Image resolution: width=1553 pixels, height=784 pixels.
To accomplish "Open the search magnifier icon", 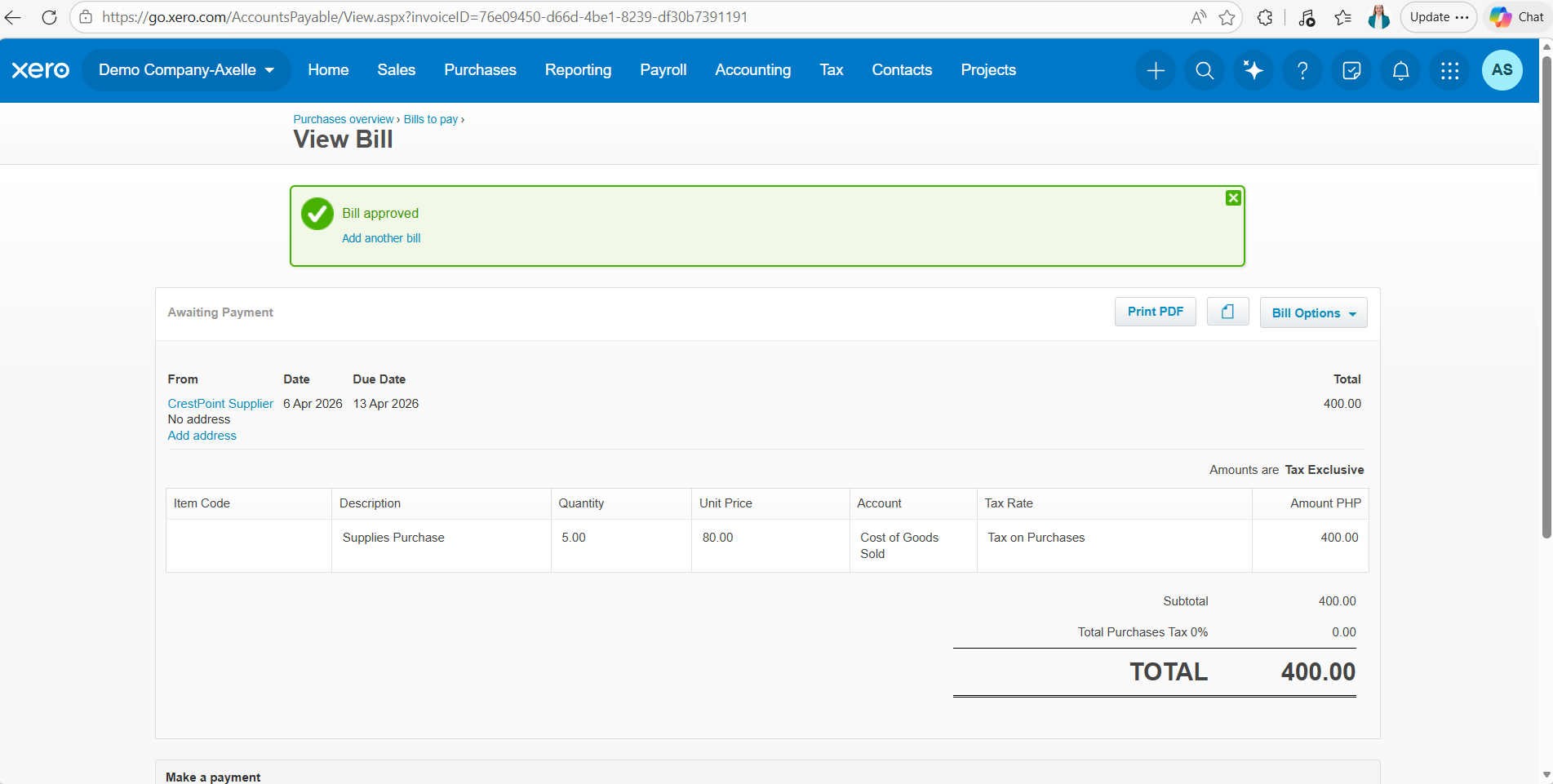I will click(1205, 70).
